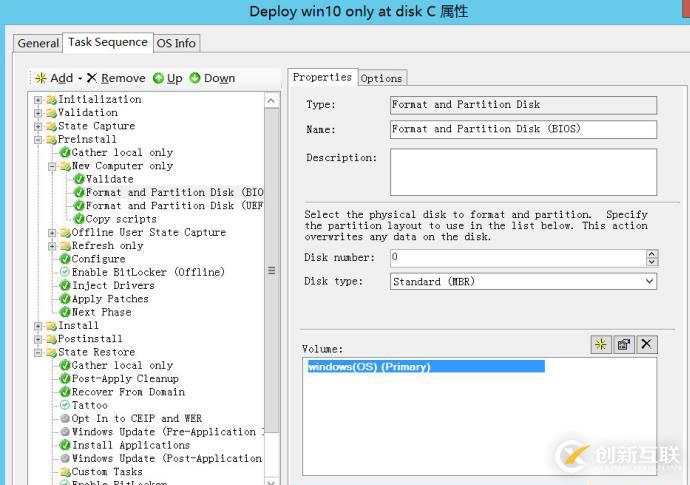Viewport: 690px width, 485px height.
Task: Collapse the State Restore group
Action: click(x=38, y=353)
